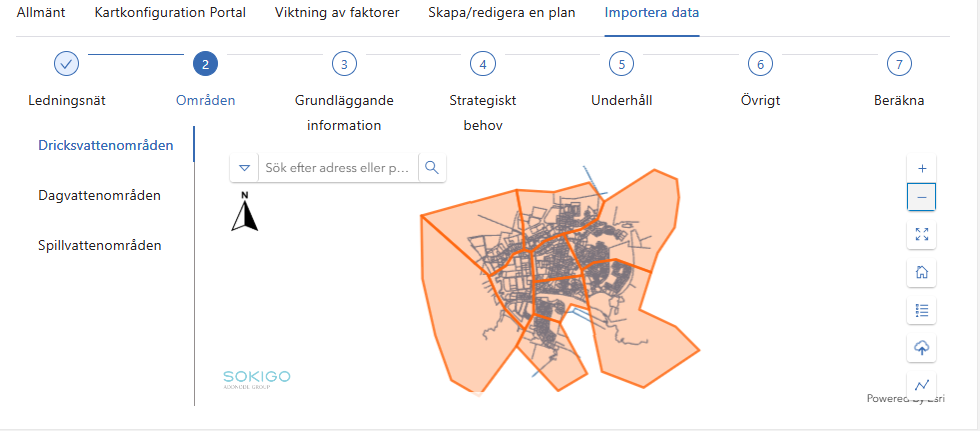The image size is (980, 431).
Task: Click the address search field
Action: point(337,168)
